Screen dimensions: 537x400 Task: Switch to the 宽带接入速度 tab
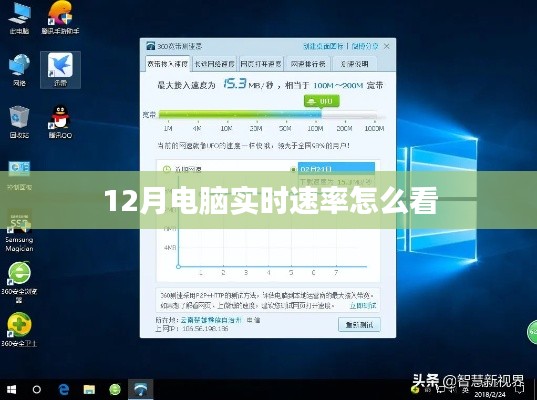167,64
